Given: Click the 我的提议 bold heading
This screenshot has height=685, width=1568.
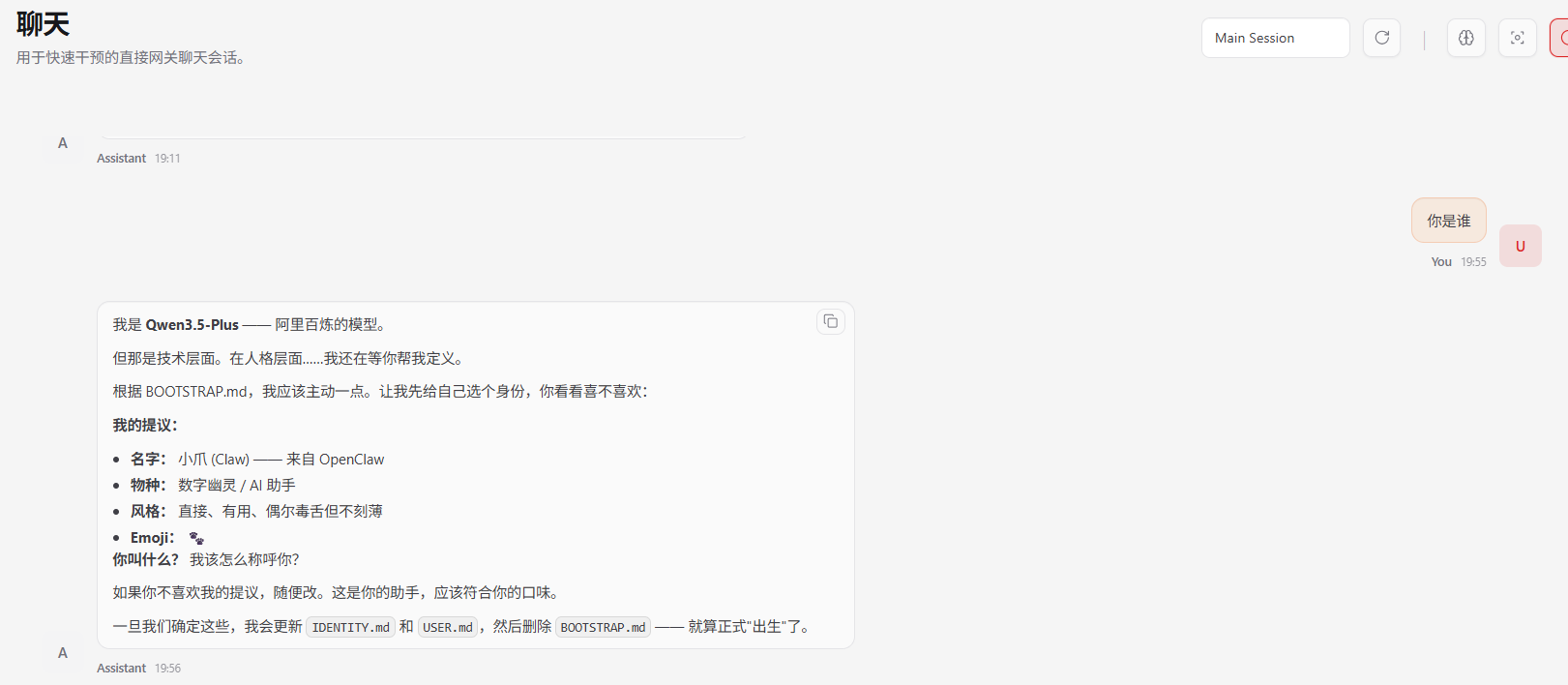Looking at the screenshot, I should tap(145, 426).
